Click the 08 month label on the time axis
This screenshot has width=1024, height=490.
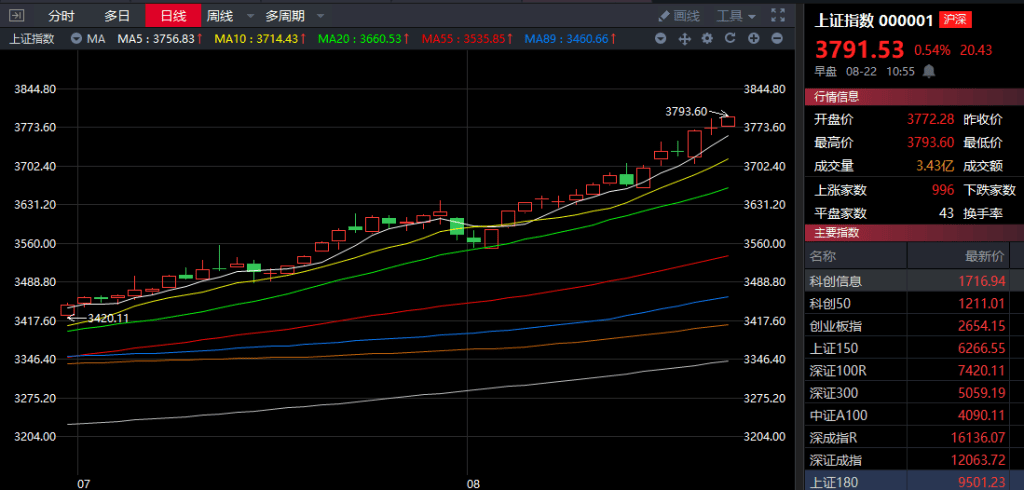(x=473, y=484)
